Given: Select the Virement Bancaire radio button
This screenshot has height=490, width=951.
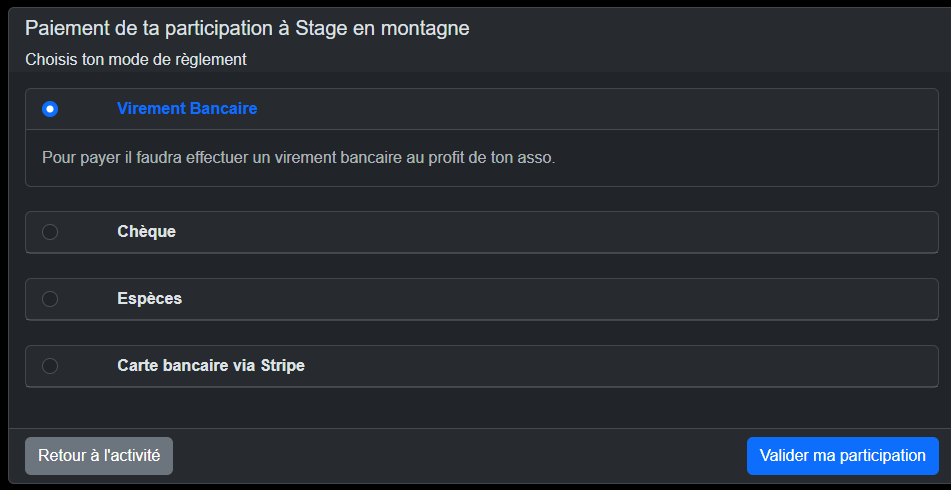Looking at the screenshot, I should coord(50,109).
